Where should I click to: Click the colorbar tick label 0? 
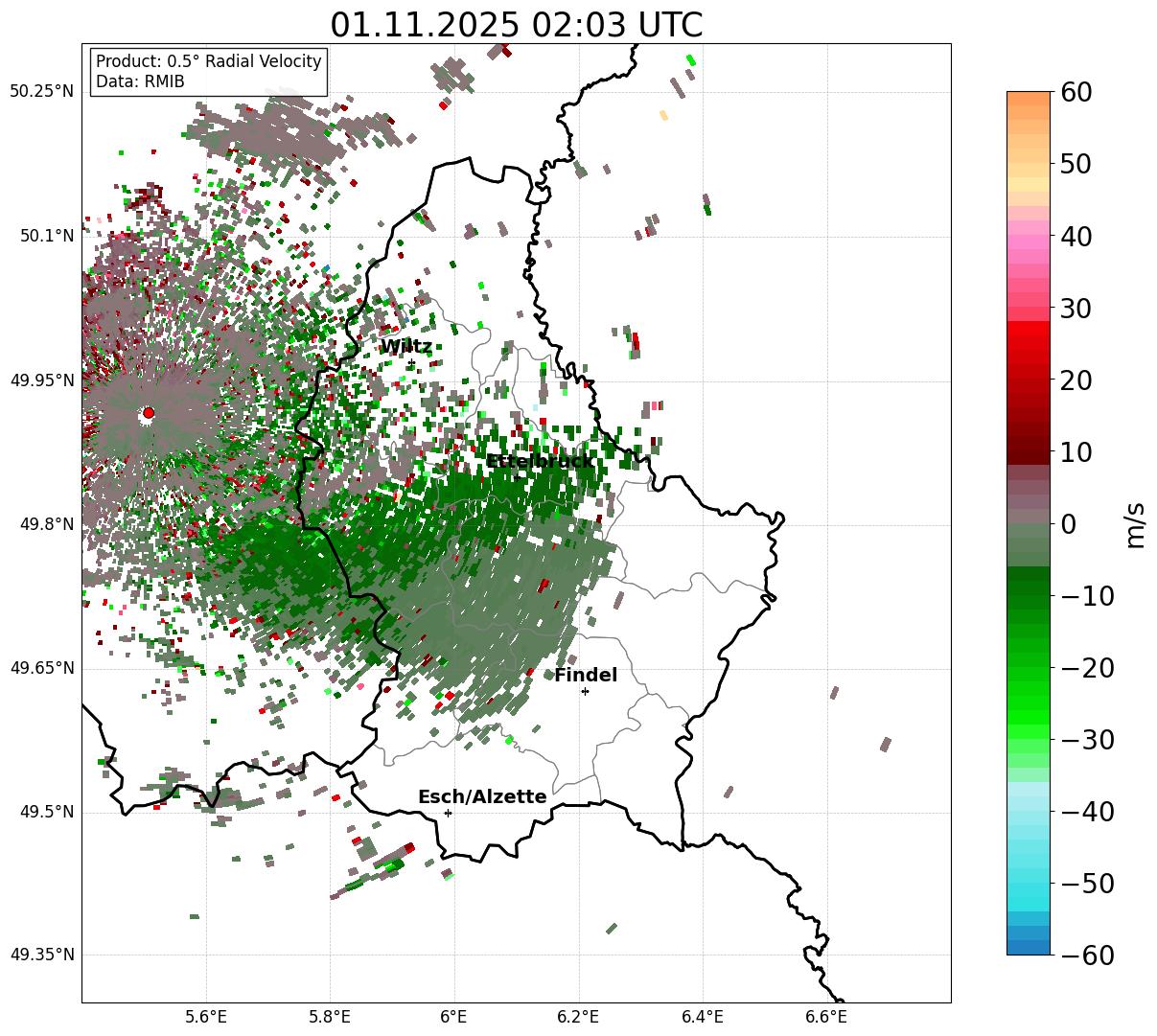(1068, 524)
